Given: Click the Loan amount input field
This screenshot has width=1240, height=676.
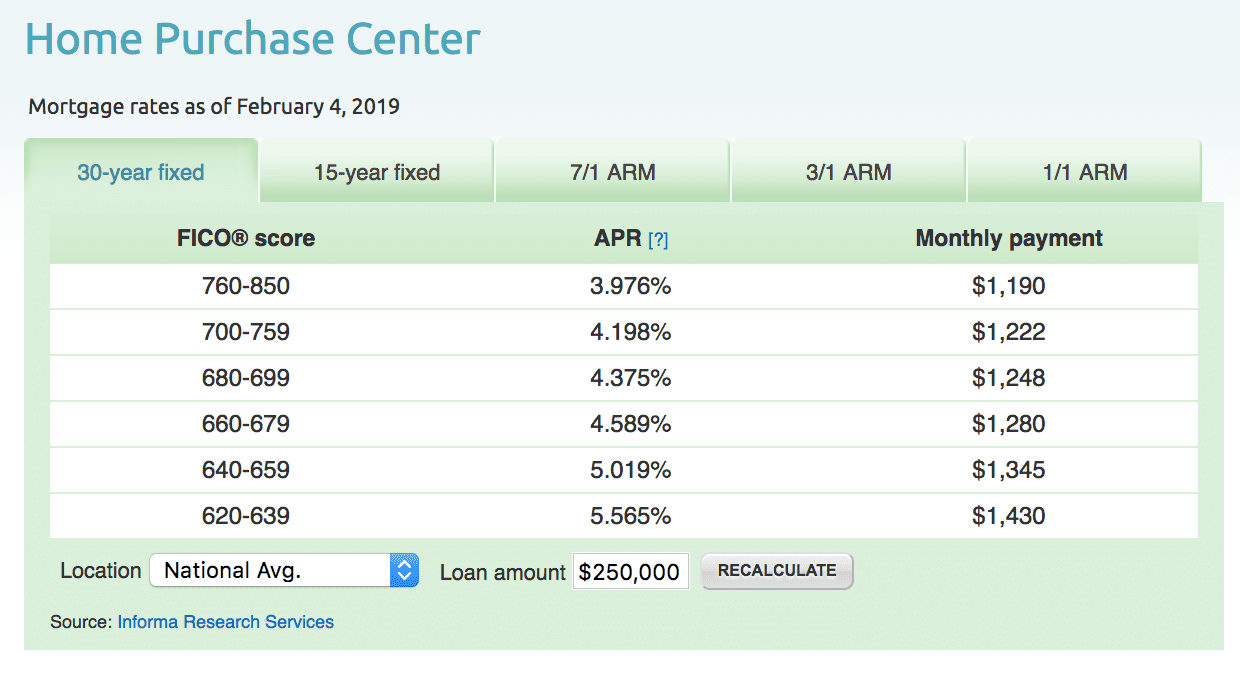Looking at the screenshot, I should click(630, 572).
